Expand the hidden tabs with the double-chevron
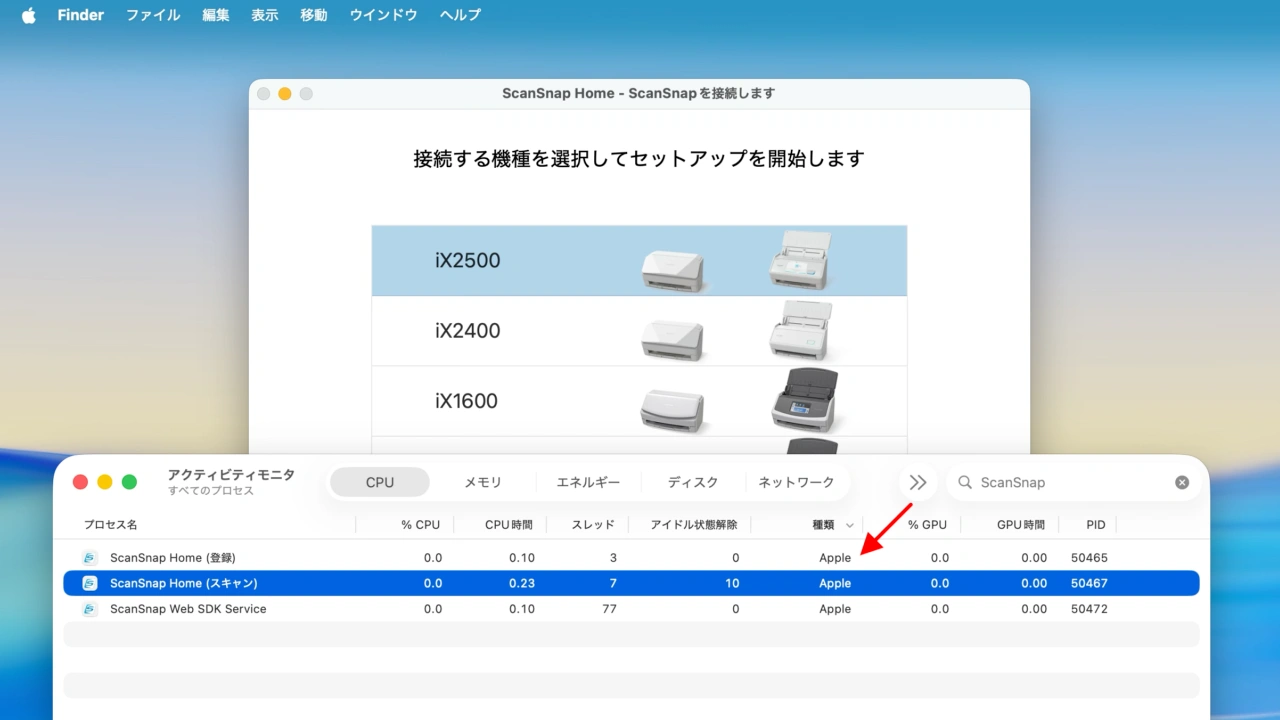The width and height of the screenshot is (1280, 720). [917, 482]
